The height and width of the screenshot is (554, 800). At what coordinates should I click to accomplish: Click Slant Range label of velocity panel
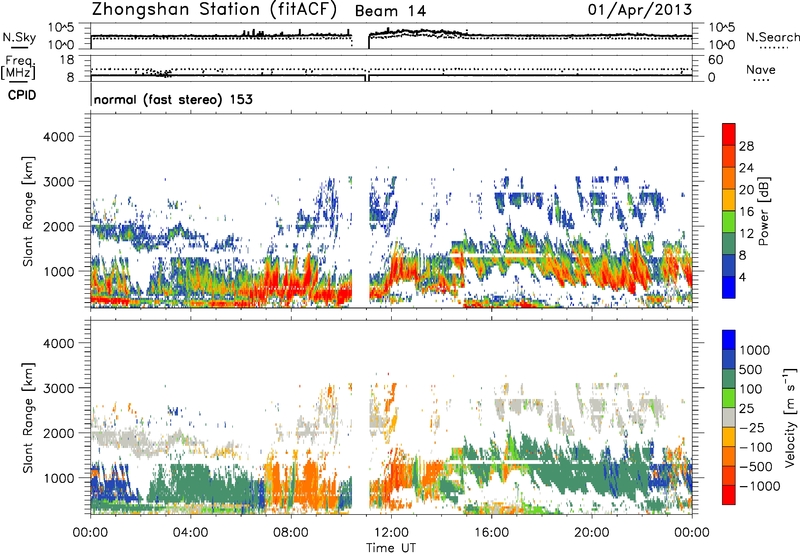(28, 417)
